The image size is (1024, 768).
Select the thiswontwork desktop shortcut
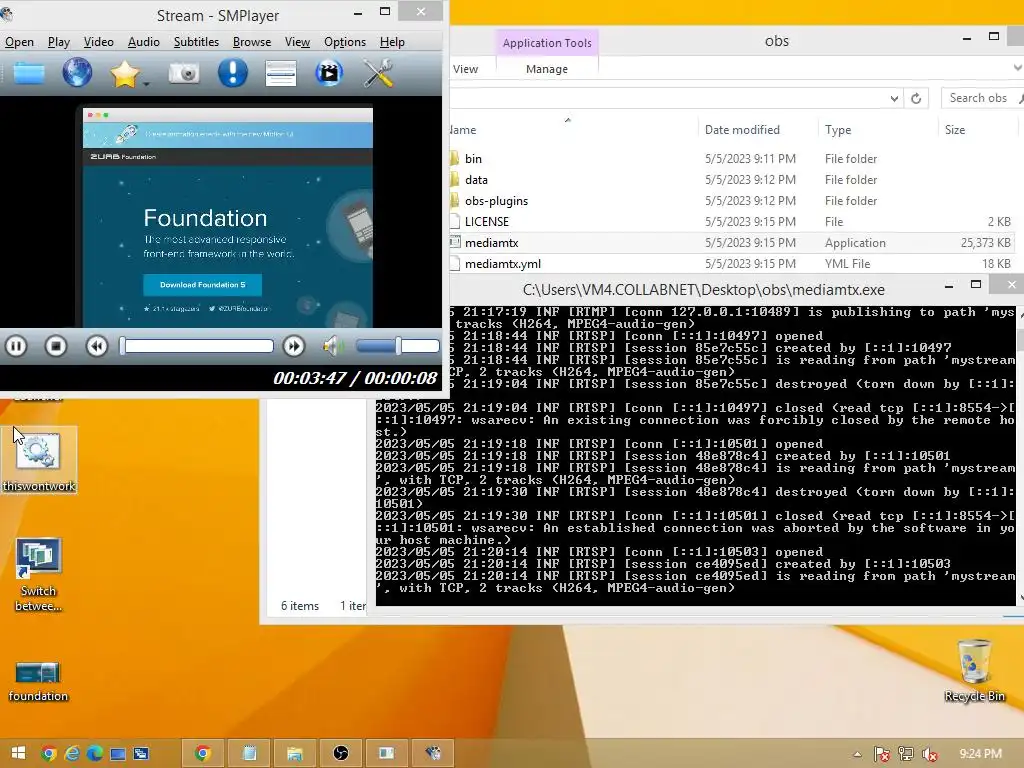39,460
